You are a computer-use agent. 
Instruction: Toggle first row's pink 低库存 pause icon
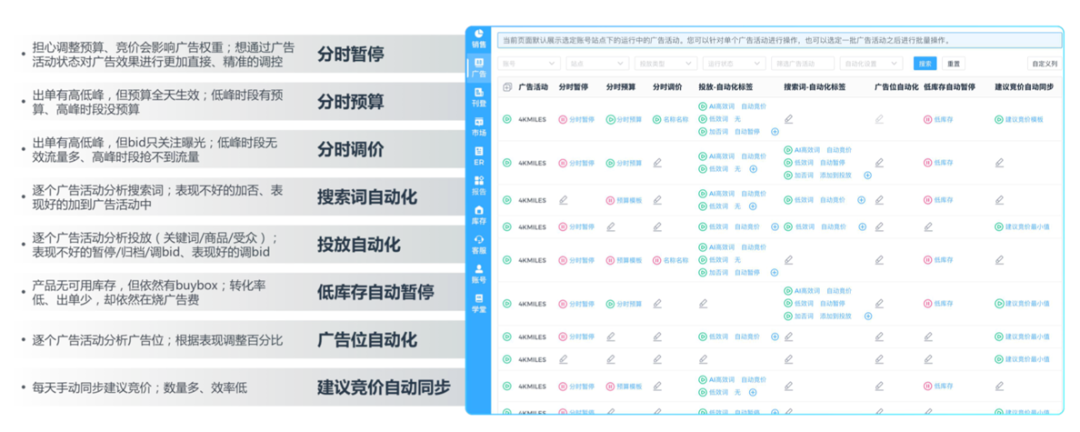[x=928, y=119]
